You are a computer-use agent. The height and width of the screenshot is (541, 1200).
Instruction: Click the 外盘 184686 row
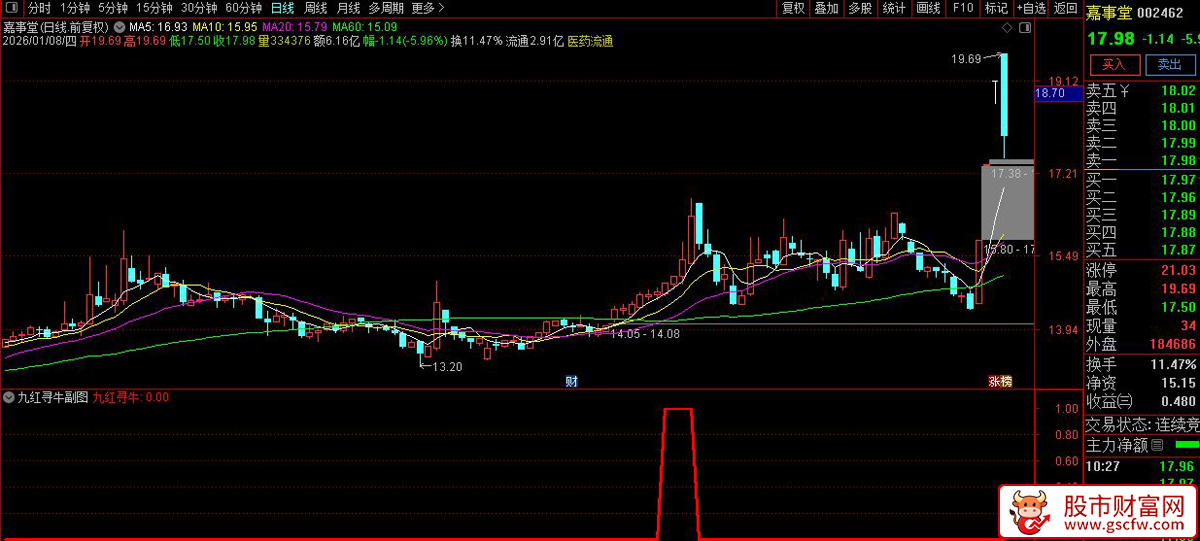[x=1142, y=344]
